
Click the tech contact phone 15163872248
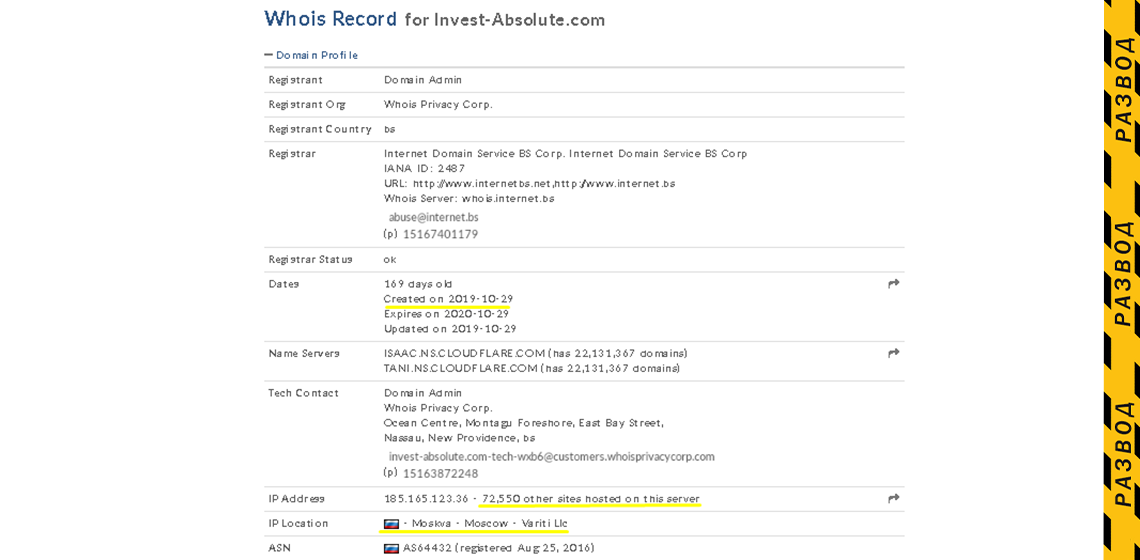pos(441,473)
